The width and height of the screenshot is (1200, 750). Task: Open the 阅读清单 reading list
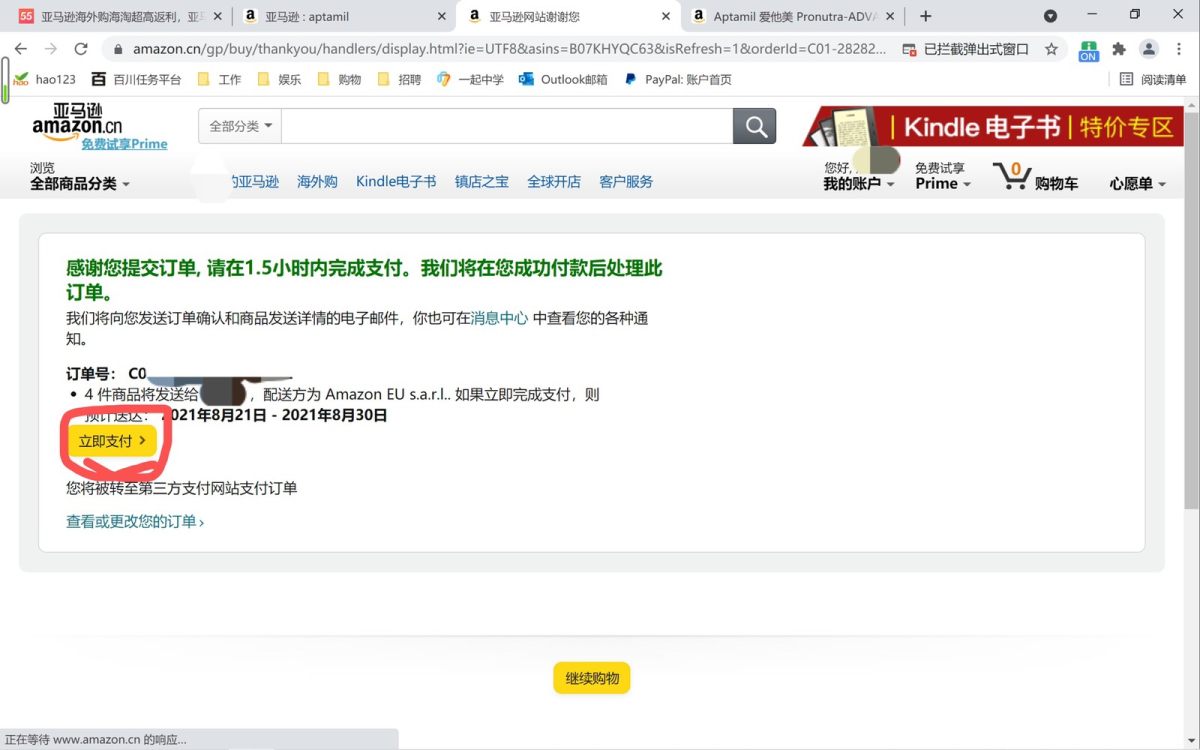[1153, 79]
